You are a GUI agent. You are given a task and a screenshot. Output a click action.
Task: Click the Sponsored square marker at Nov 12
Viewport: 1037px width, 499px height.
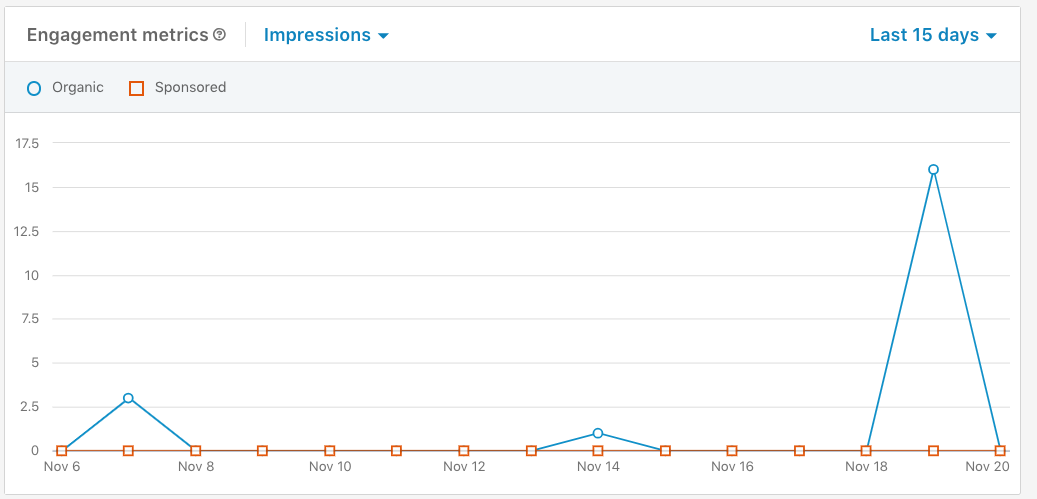tap(464, 451)
